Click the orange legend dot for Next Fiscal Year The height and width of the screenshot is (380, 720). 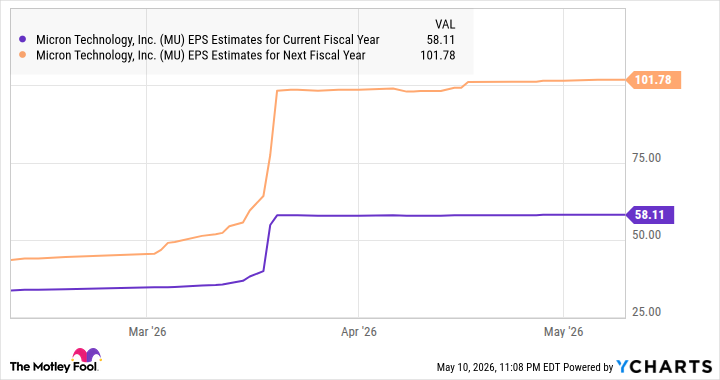(22, 55)
